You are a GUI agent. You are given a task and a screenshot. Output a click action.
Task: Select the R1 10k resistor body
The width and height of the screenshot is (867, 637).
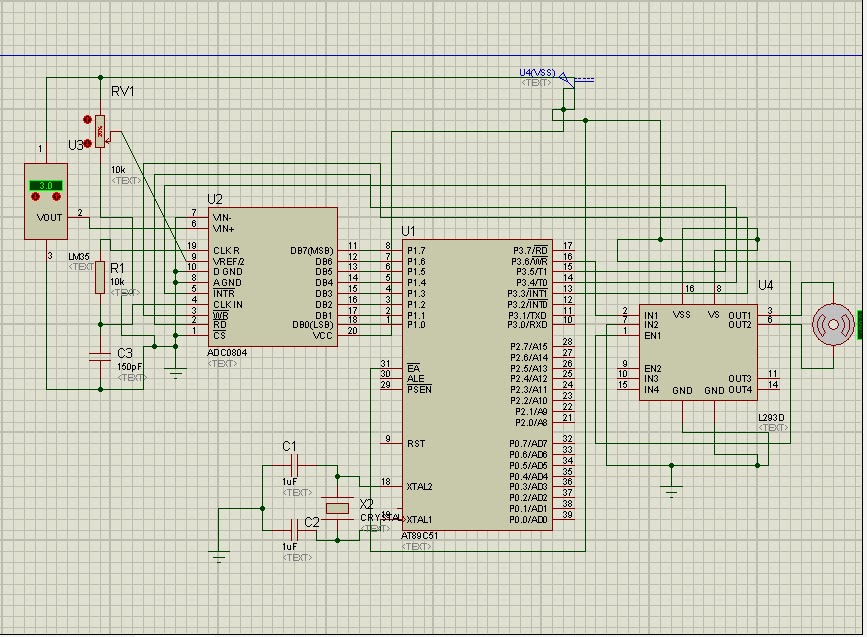pos(100,278)
